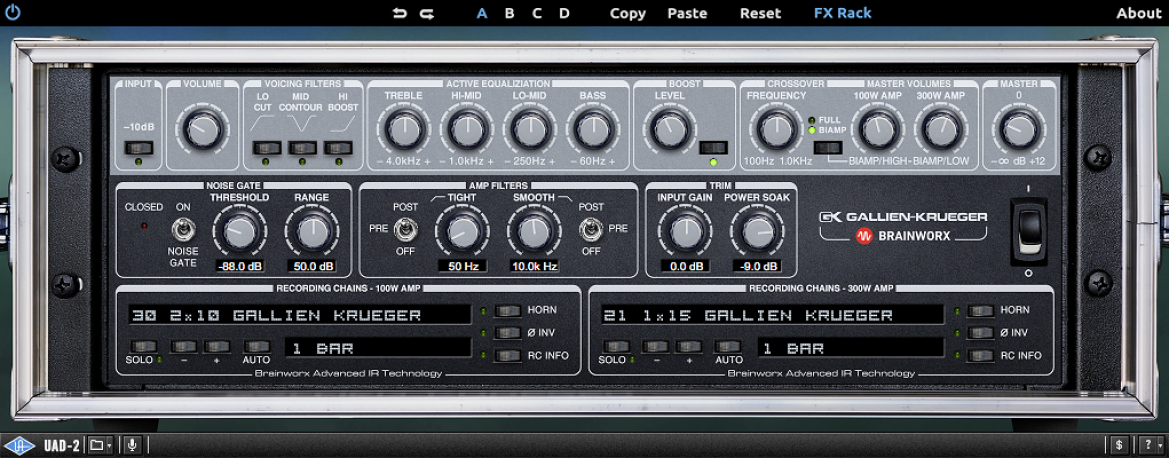Toggle Solo on the 100W Amp chain
This screenshot has height=458, width=1169.
pos(142,347)
